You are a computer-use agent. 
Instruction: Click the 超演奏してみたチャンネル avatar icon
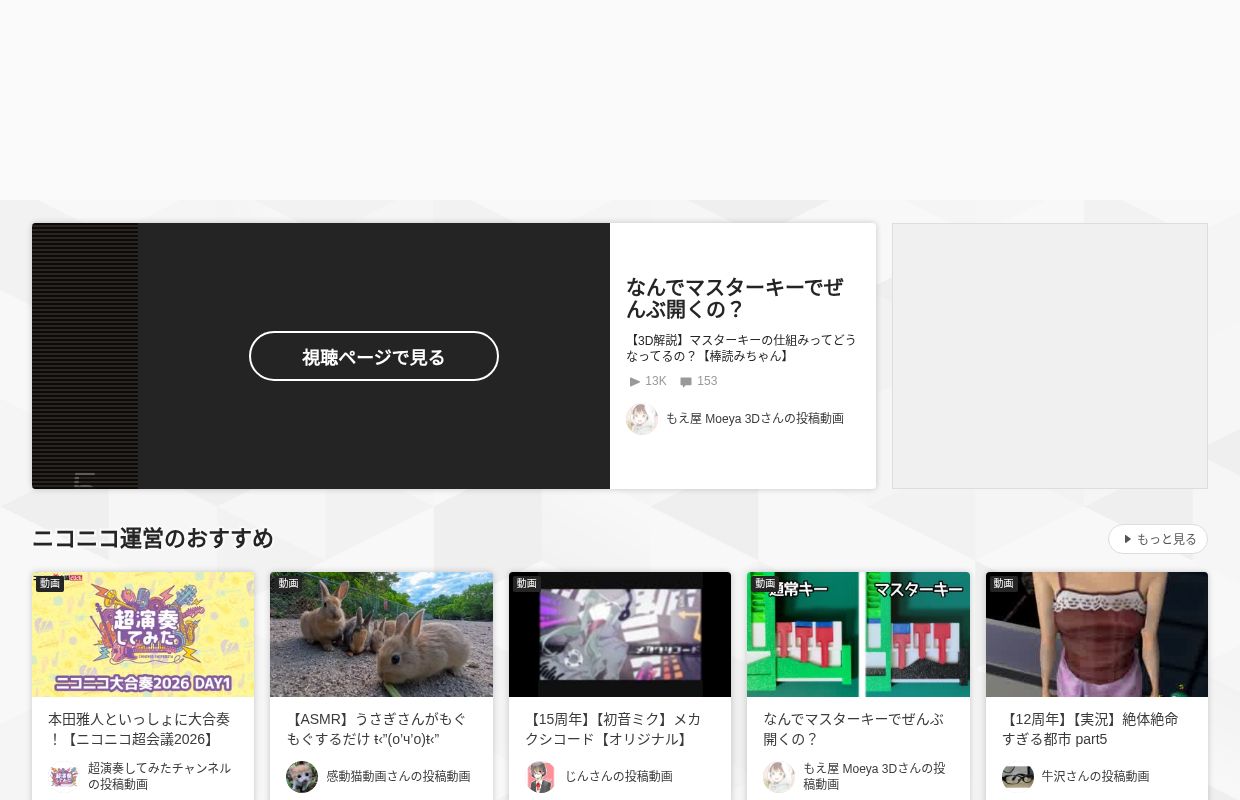pos(64,777)
